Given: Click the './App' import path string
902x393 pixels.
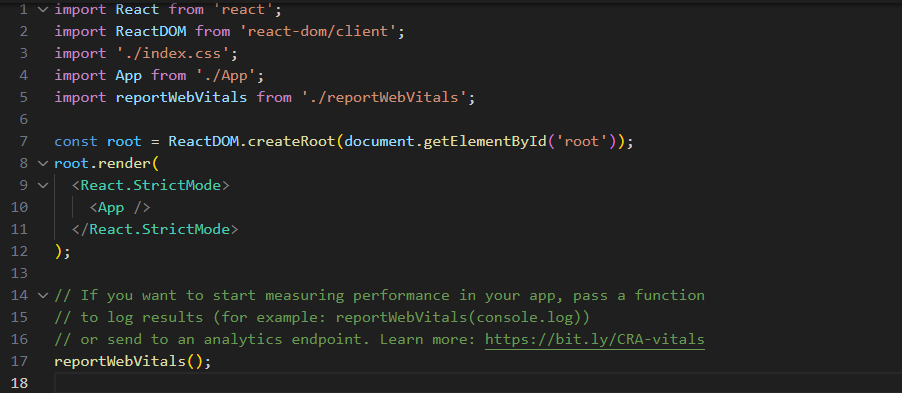Looking at the screenshot, I should coord(226,75).
